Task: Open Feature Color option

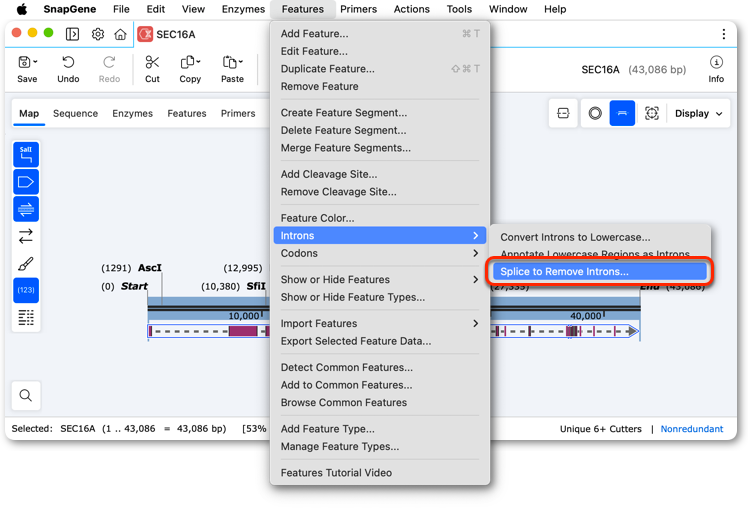Action: click(x=380, y=218)
